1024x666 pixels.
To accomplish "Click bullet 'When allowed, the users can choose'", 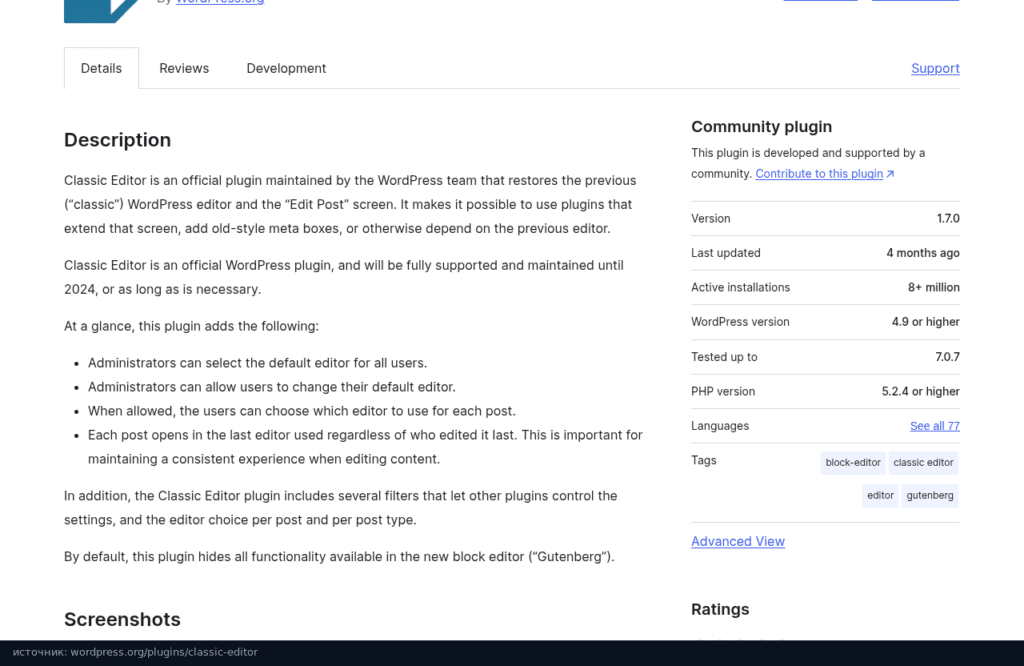I will (x=302, y=411).
